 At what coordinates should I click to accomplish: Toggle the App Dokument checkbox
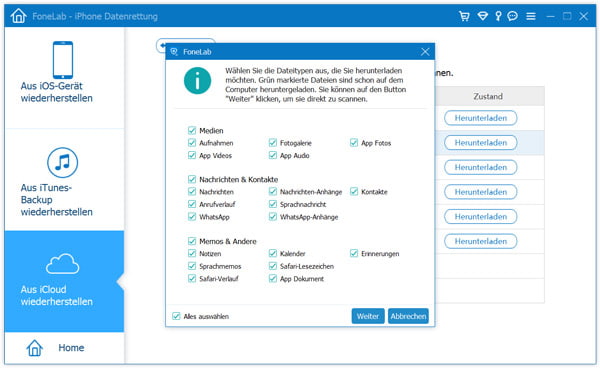tap(273, 278)
